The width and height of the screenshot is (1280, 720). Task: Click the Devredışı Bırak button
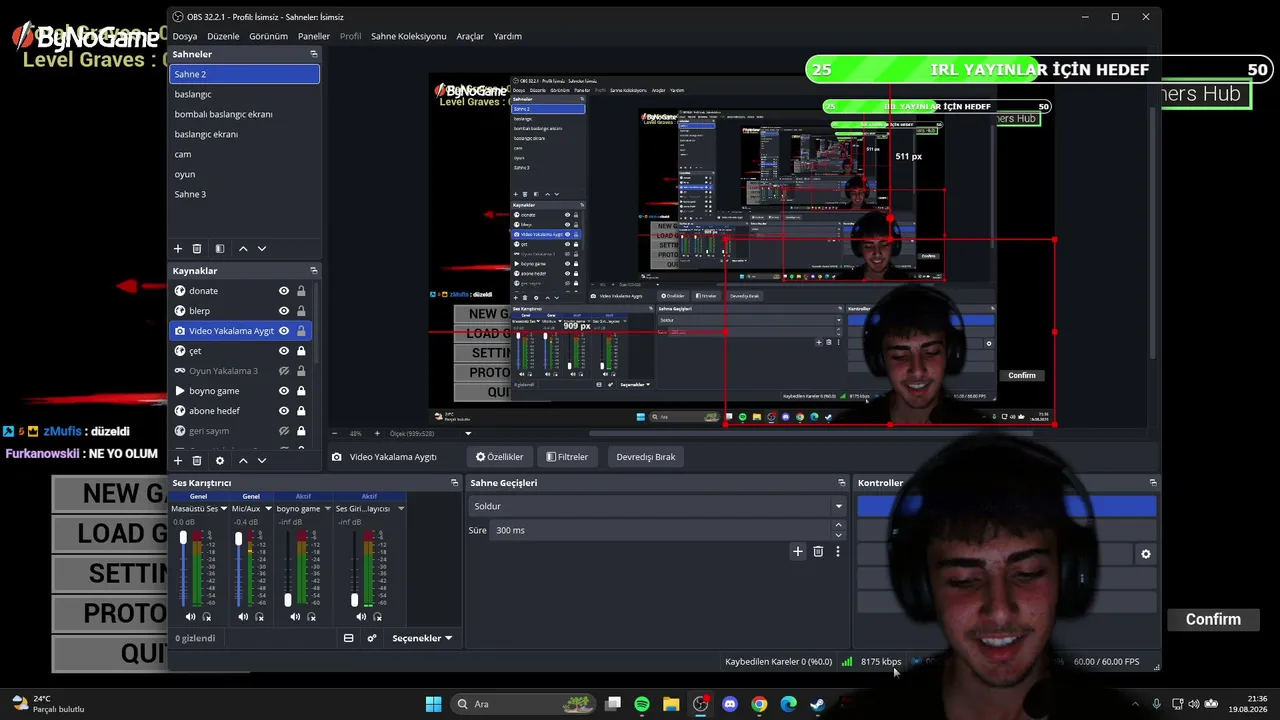point(646,457)
